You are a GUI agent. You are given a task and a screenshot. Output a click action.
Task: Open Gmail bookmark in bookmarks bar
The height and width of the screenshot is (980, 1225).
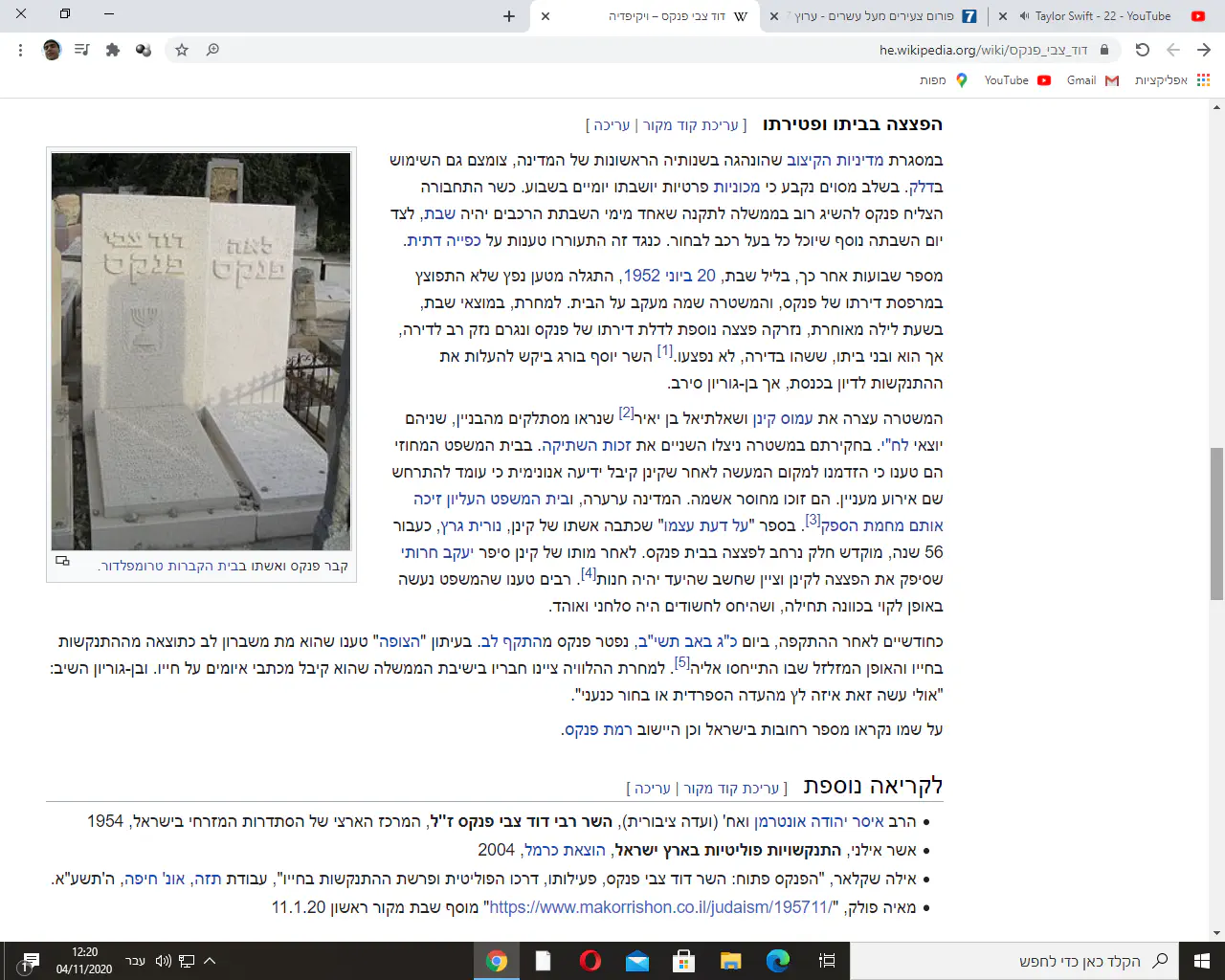point(1092,80)
